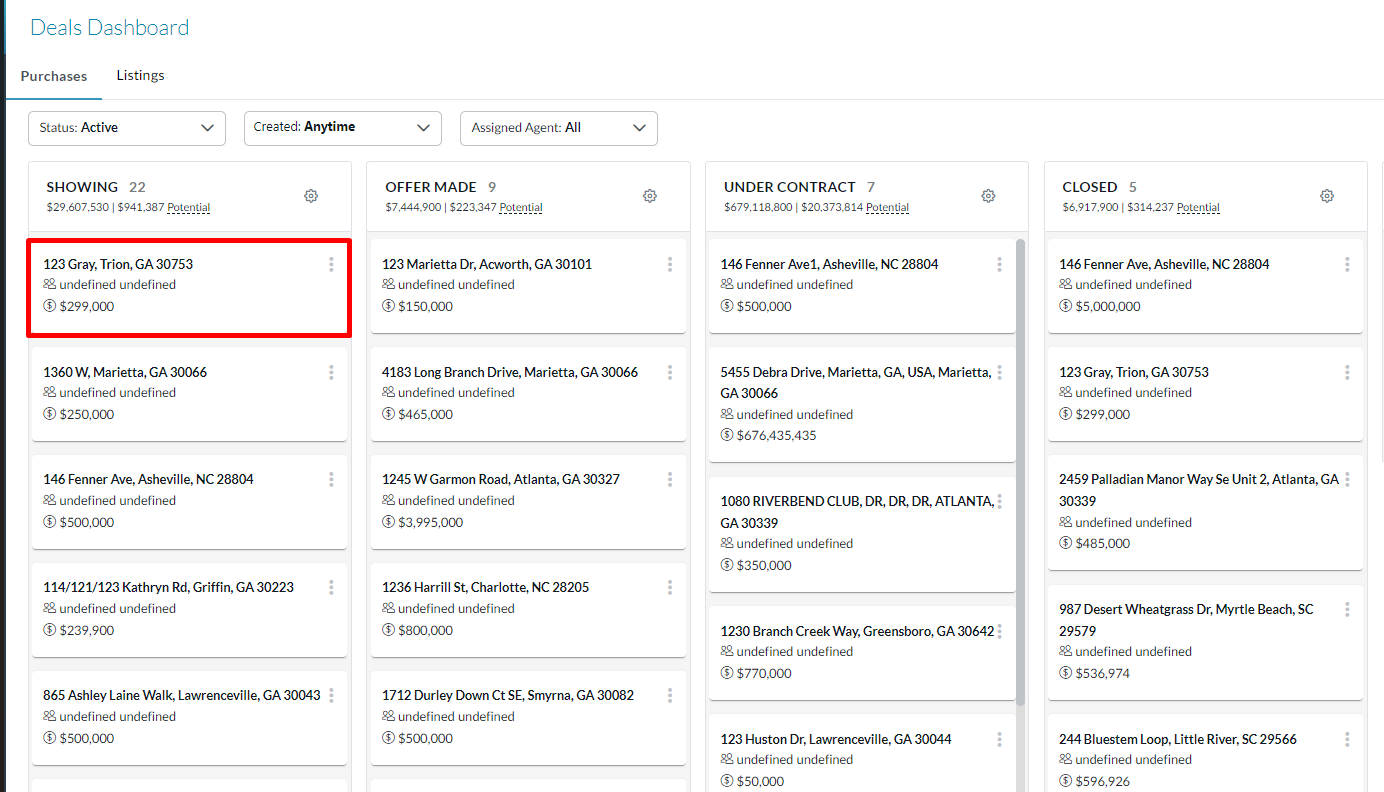Open the Status: Active dropdown
Viewport: 1384px width, 792px height.
pos(127,128)
